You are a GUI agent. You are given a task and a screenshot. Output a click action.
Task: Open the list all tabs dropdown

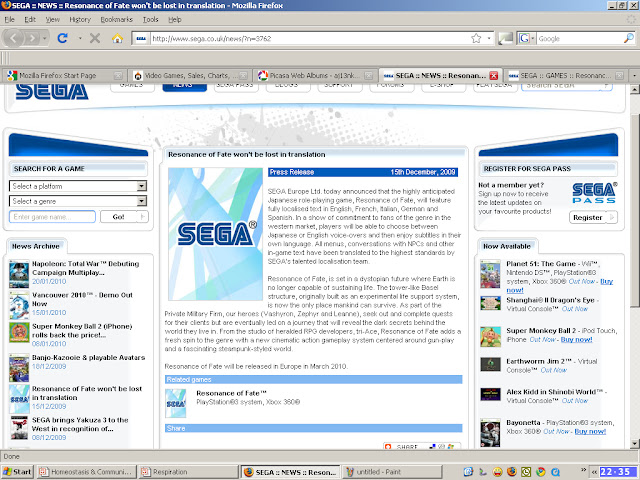coord(634,76)
